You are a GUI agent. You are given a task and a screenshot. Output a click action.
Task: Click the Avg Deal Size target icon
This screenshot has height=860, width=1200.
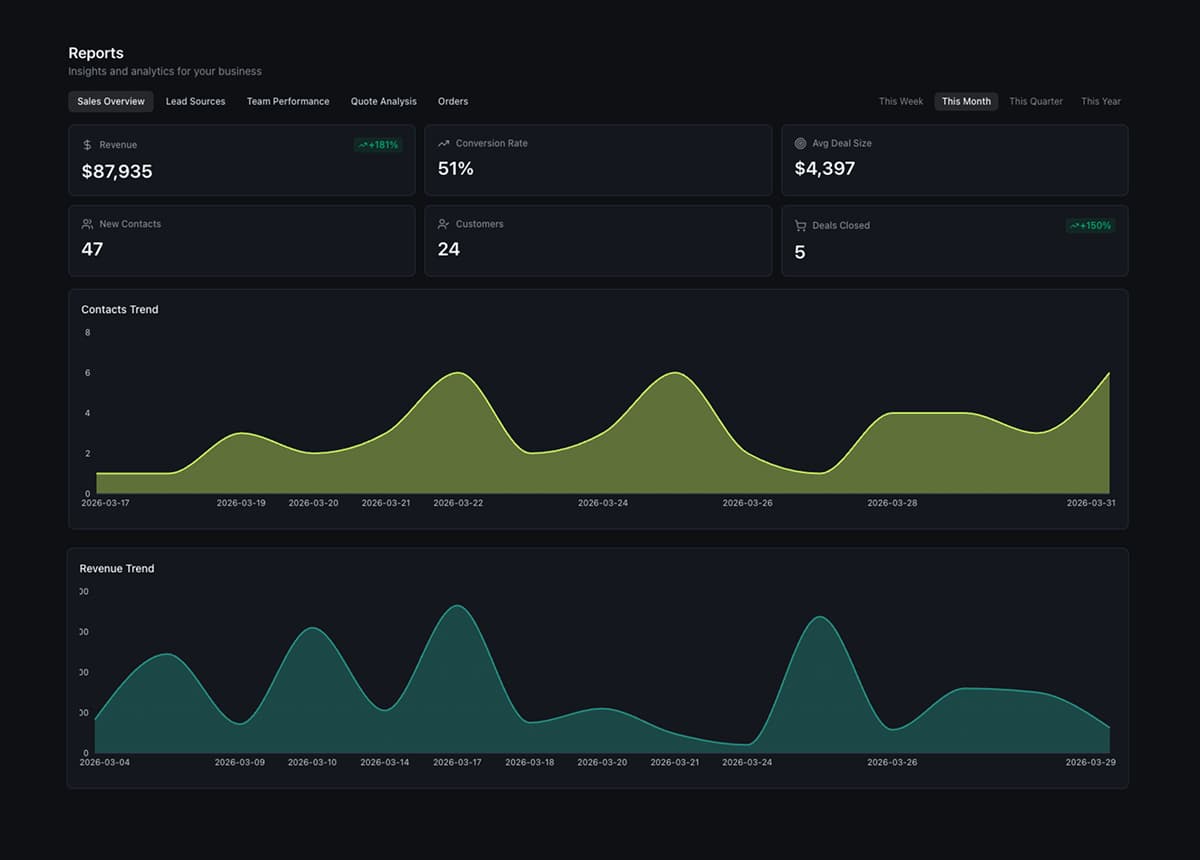coord(800,143)
